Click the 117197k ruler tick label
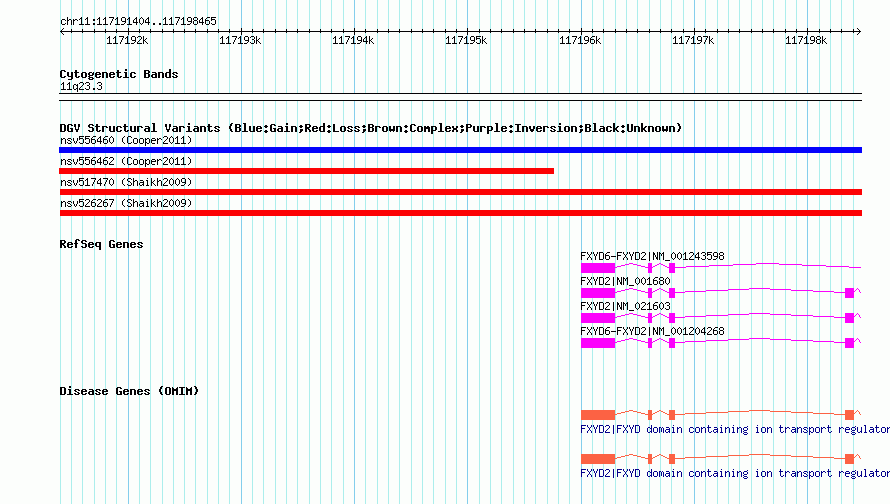The image size is (890, 504). tap(692, 40)
